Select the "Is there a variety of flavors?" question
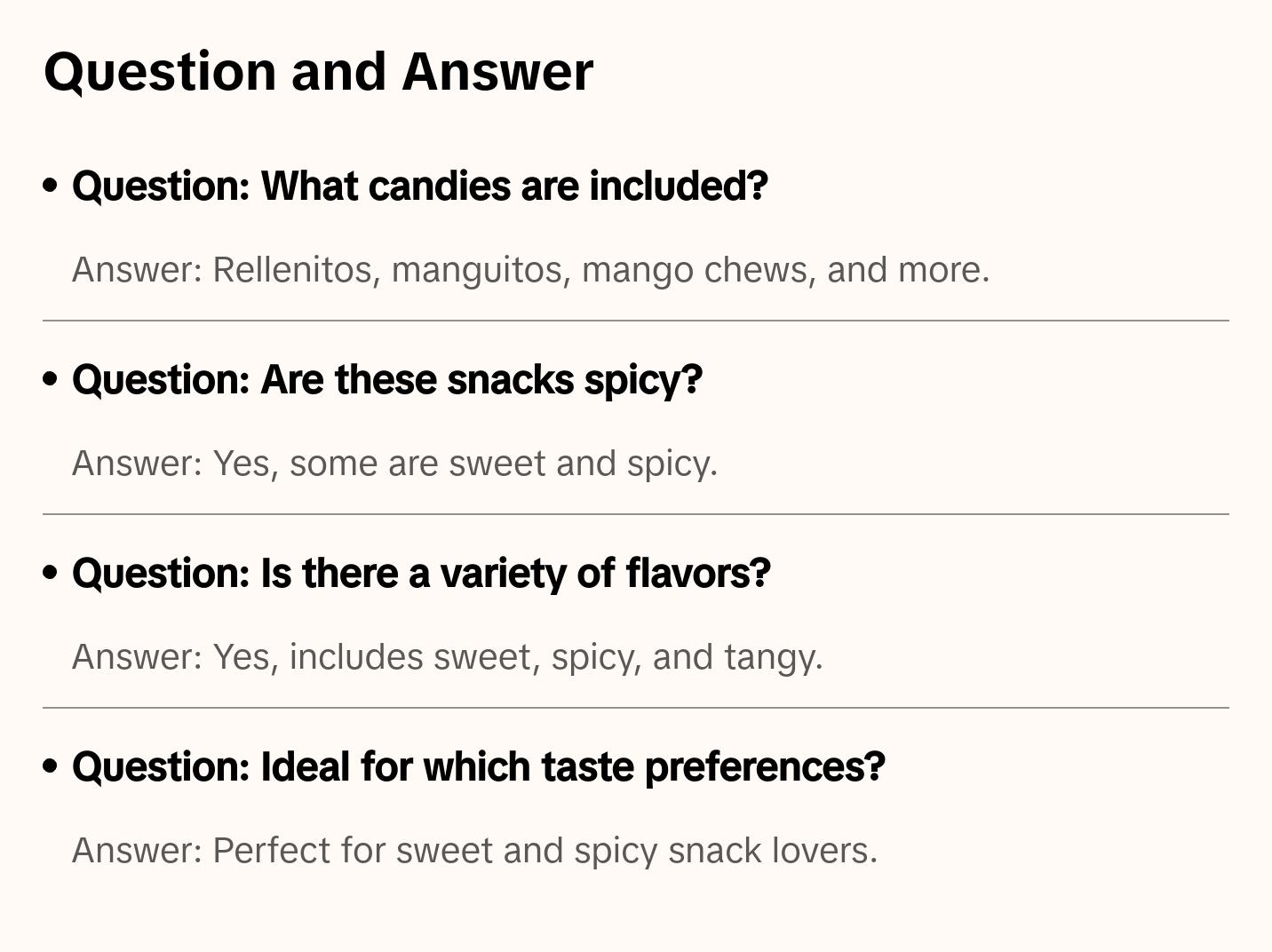The height and width of the screenshot is (952, 1272). [x=421, y=574]
